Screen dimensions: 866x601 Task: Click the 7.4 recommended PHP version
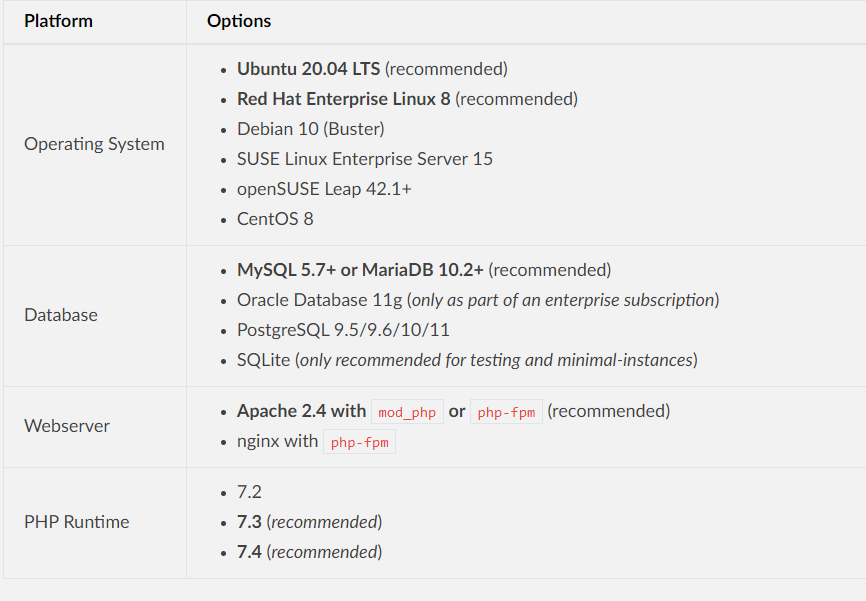tap(249, 552)
